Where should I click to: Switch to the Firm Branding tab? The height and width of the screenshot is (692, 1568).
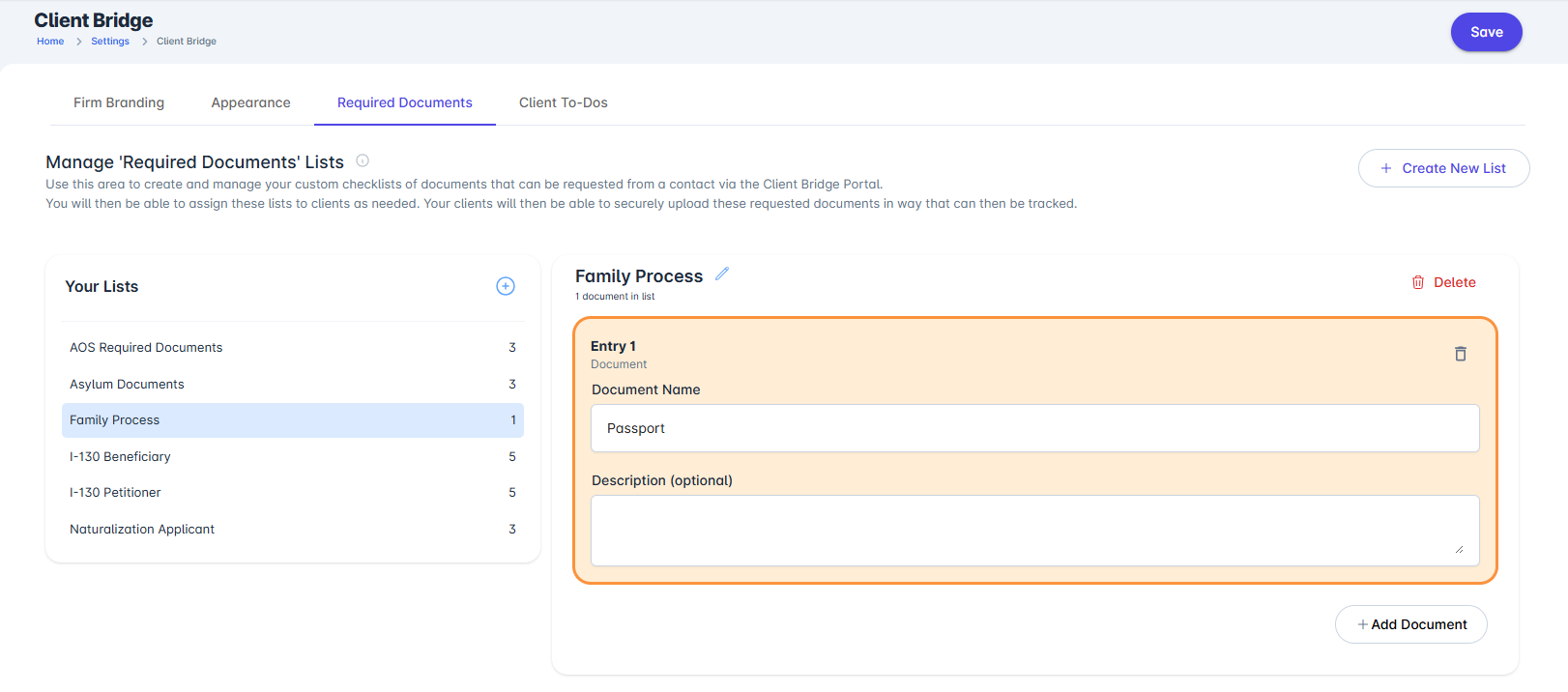click(x=119, y=102)
